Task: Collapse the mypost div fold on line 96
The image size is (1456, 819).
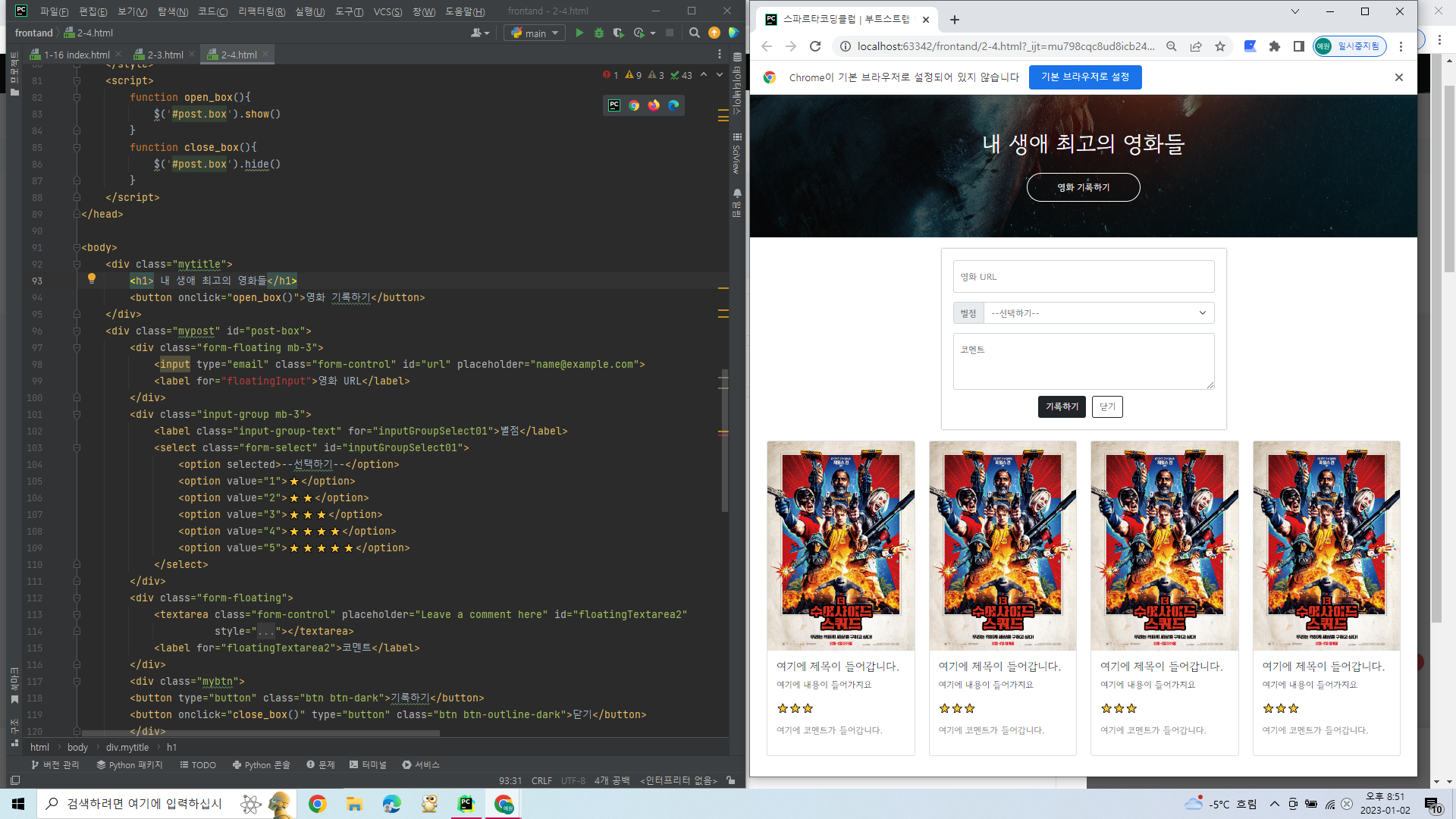Action: [77, 331]
